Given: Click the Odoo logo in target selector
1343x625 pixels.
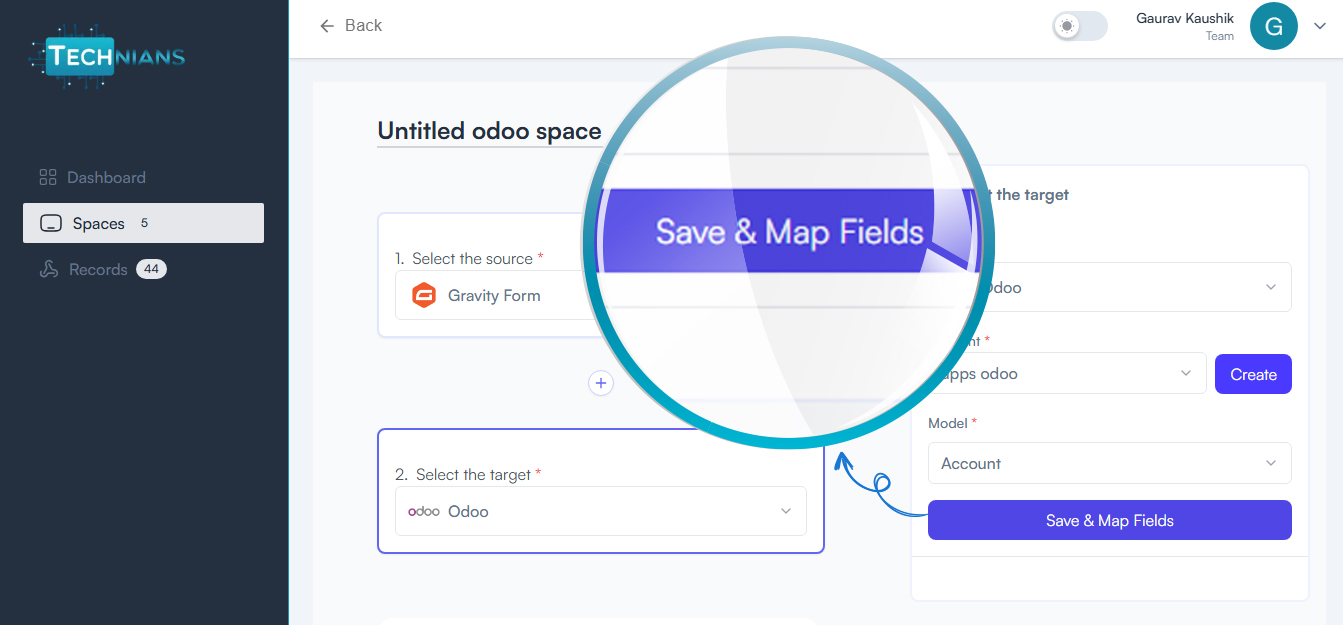Looking at the screenshot, I should pos(424,511).
